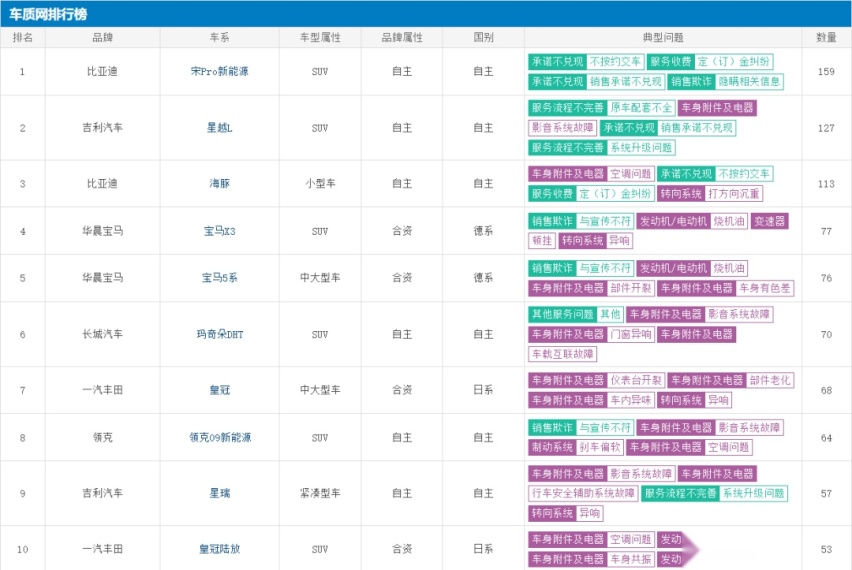This screenshot has height=570, width=852.
Task: Select the 门窗异响 tag in 玛奇朵DHT row
Action: tap(630, 334)
